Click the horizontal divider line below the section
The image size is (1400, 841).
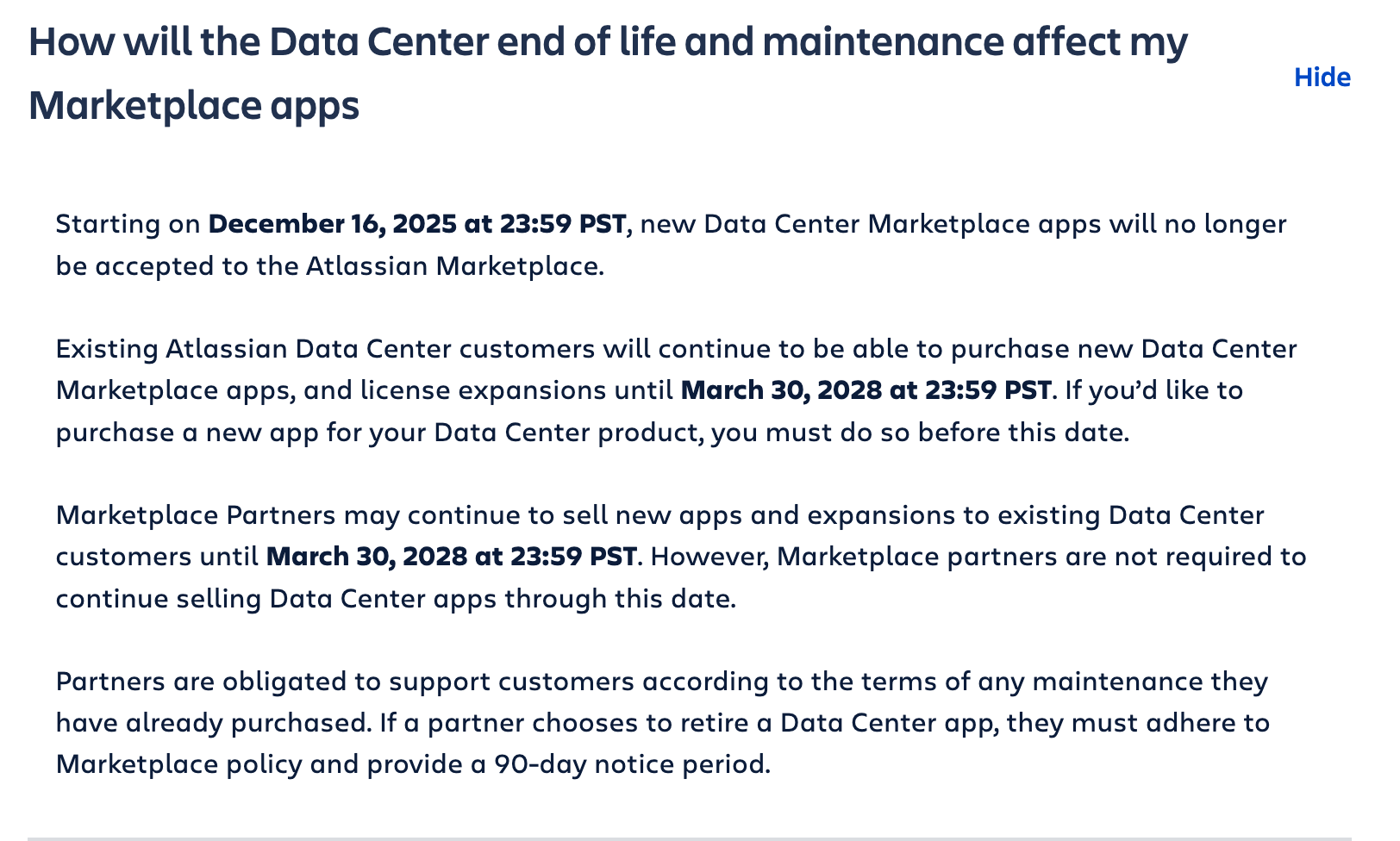[689, 837]
